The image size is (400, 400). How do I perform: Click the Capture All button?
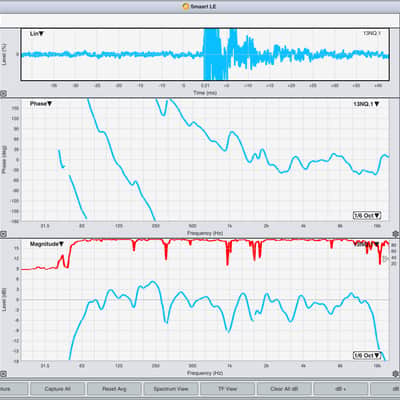[57, 389]
